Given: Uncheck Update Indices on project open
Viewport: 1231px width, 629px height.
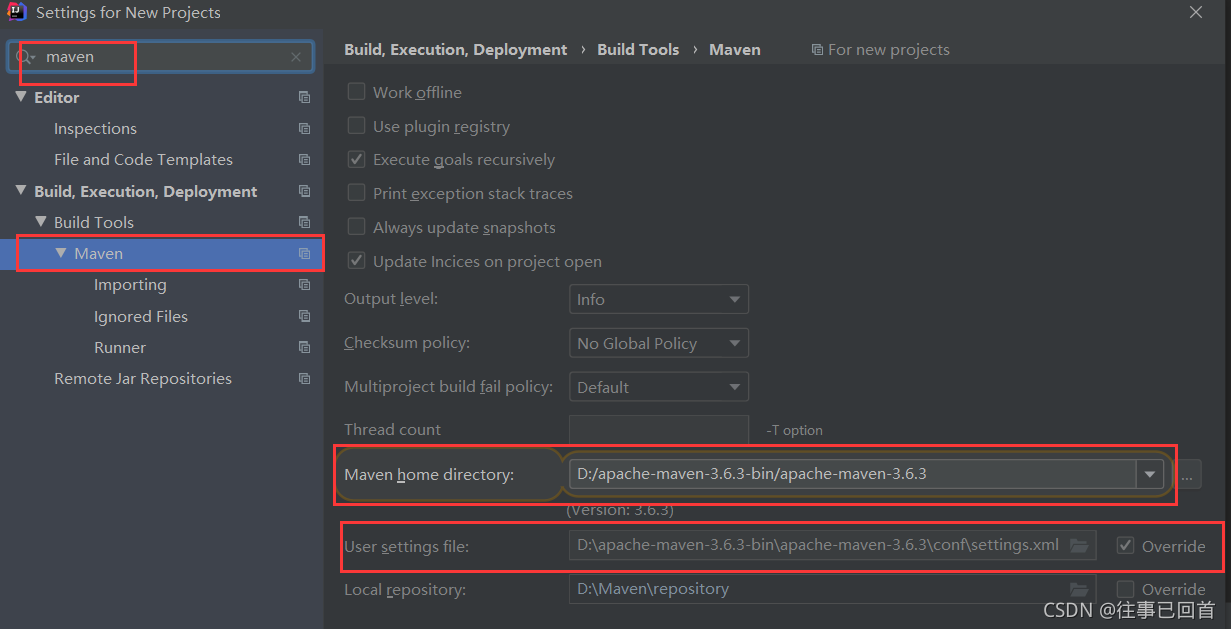Looking at the screenshot, I should 356,261.
